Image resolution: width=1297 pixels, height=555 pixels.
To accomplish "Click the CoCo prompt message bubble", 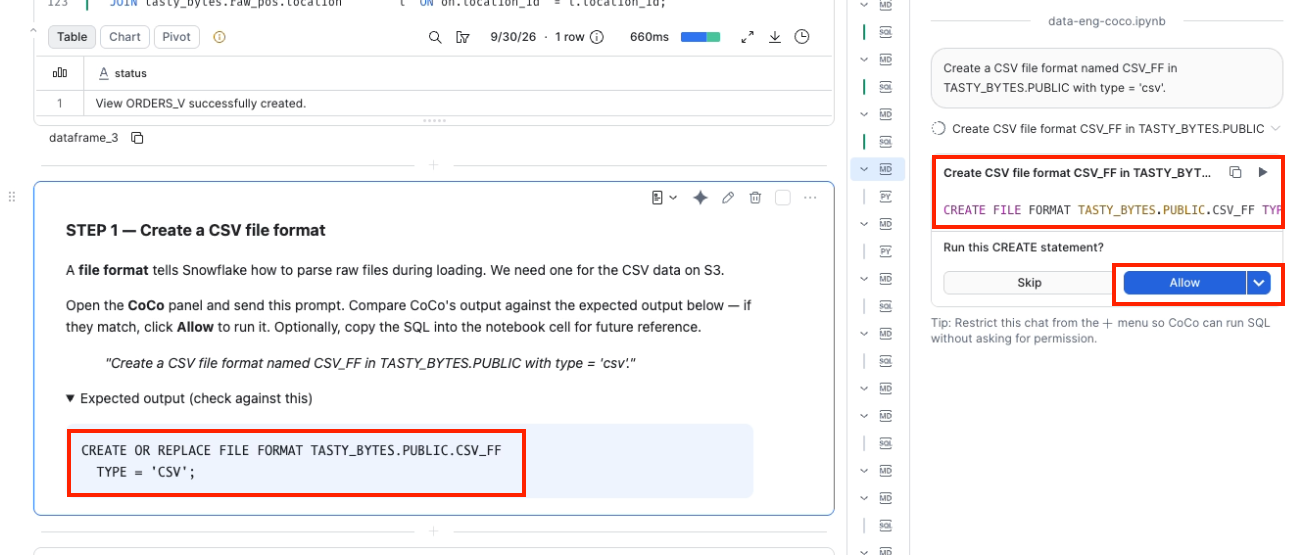I will (x=1106, y=78).
